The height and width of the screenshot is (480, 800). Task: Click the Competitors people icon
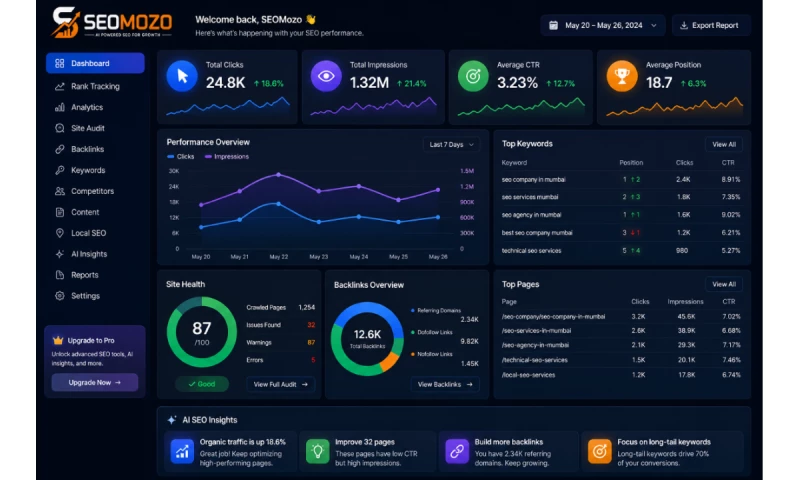[60, 191]
